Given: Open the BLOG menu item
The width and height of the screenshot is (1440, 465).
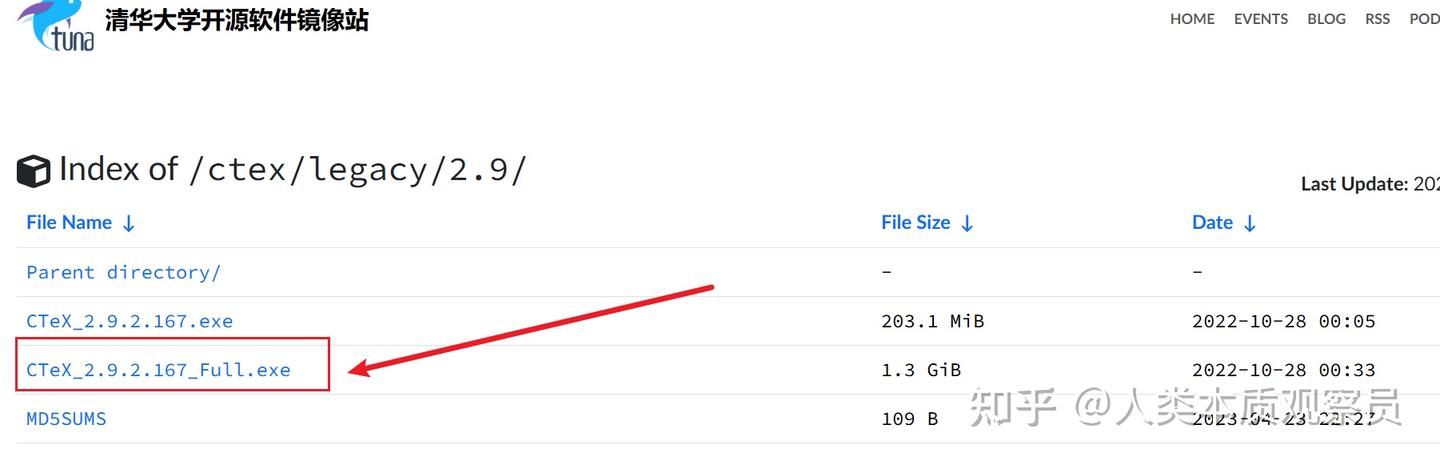Looking at the screenshot, I should pyautogui.click(x=1326, y=19).
